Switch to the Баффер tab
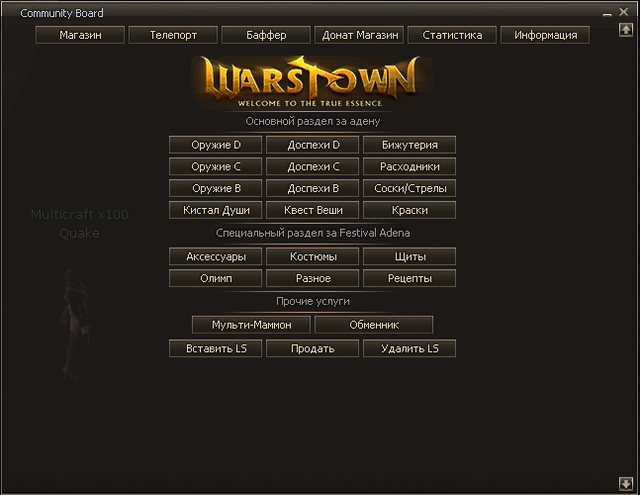 [266, 35]
